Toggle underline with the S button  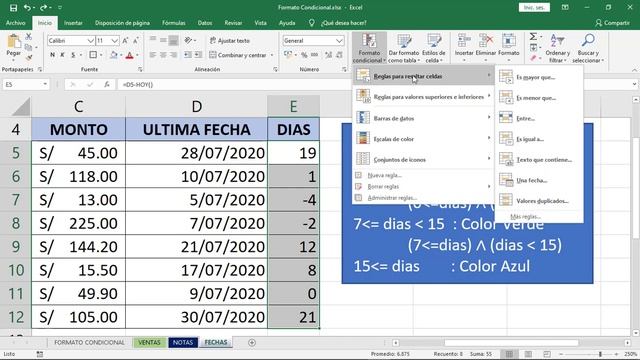pyautogui.click(x=73, y=55)
